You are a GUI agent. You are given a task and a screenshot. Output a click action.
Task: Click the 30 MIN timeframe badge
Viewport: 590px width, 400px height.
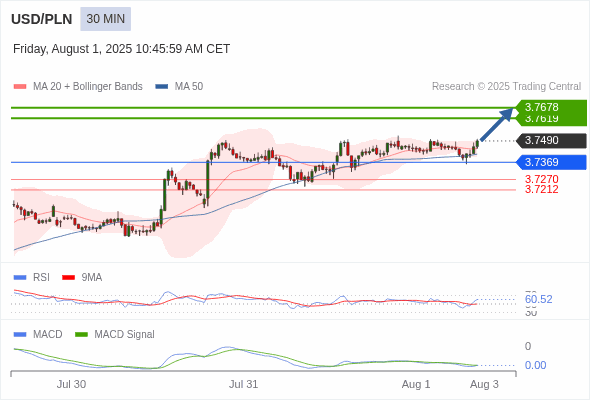tap(105, 19)
